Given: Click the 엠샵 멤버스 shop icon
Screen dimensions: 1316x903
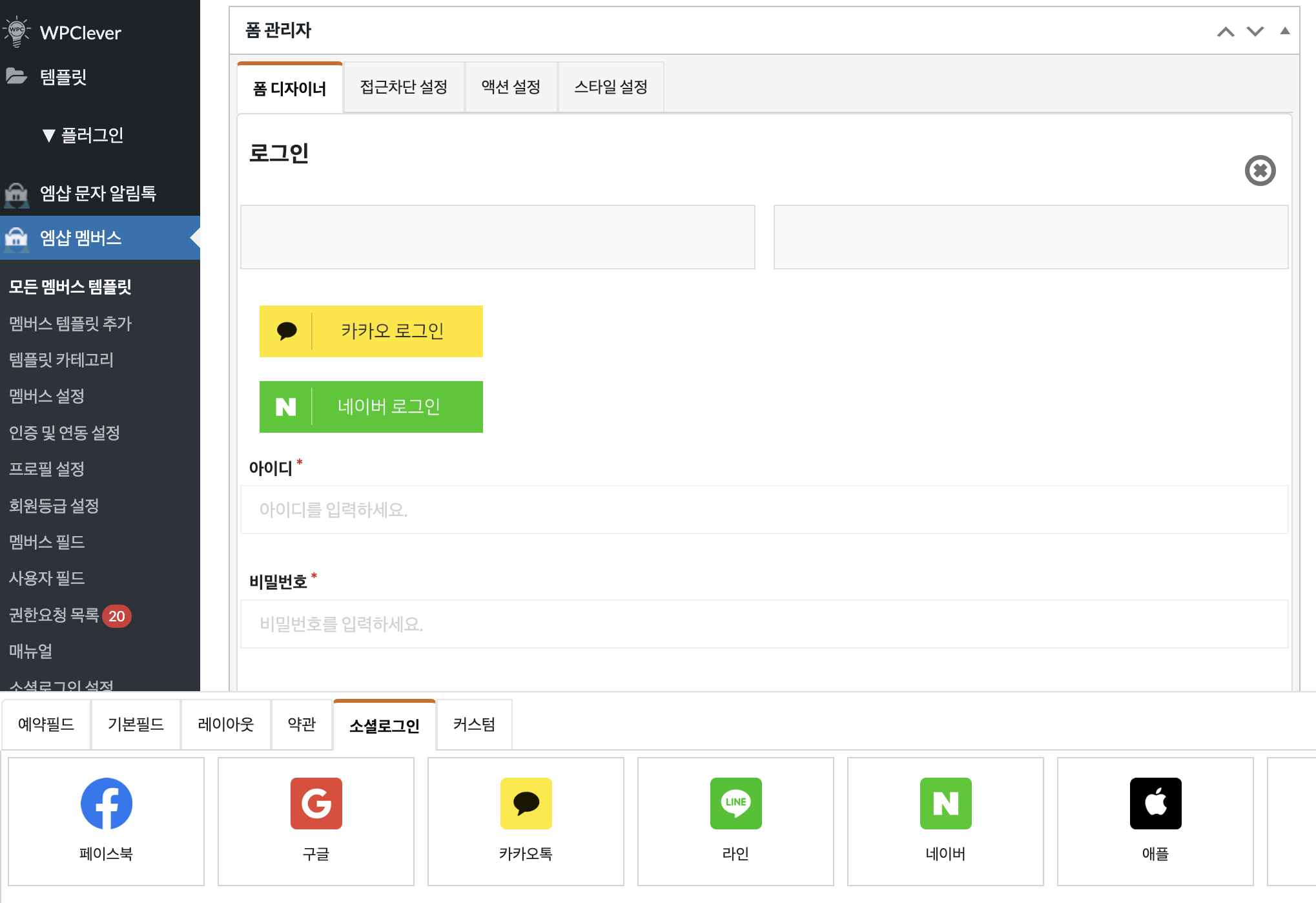Looking at the screenshot, I should 16,238.
